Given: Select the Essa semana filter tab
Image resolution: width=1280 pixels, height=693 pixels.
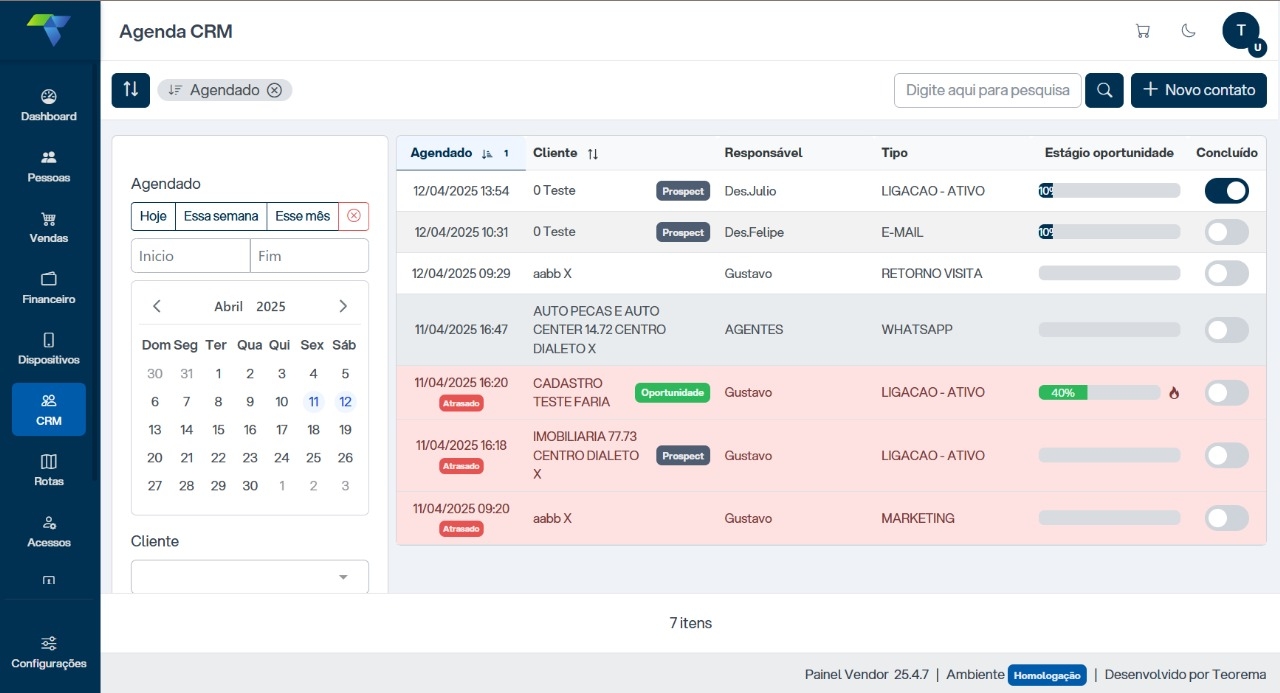Looking at the screenshot, I should click(x=221, y=216).
